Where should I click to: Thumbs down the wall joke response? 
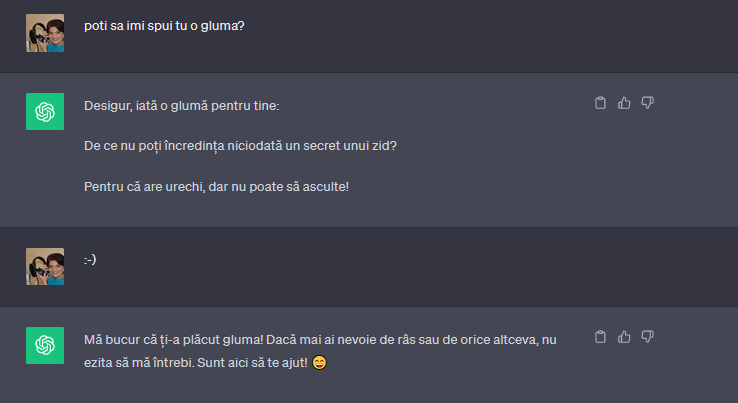pyautogui.click(x=647, y=102)
